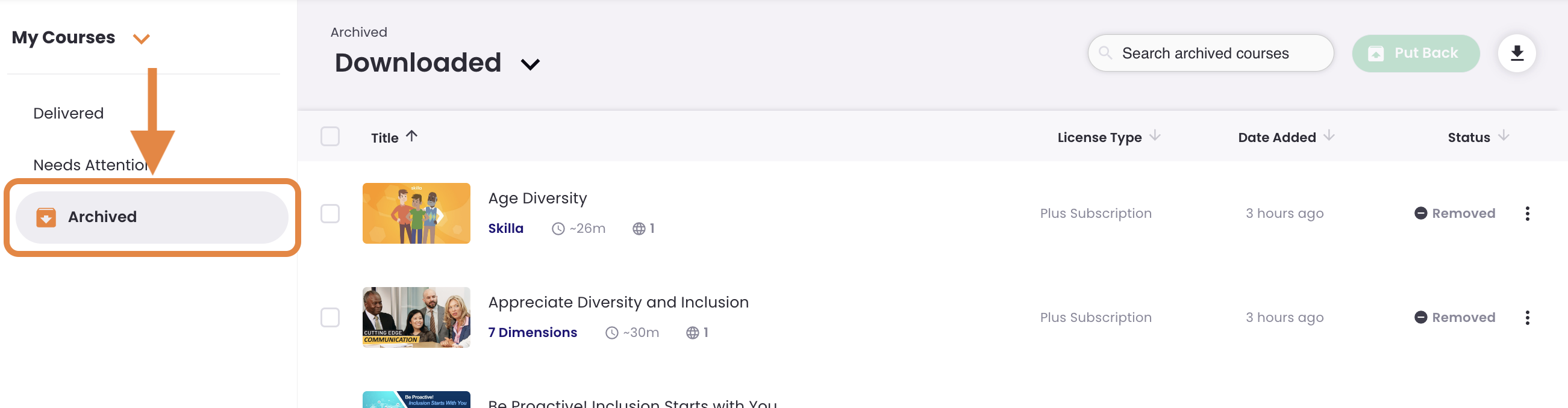The image size is (1568, 408).
Task: Select the Needs Attention menu item
Action: click(x=92, y=165)
